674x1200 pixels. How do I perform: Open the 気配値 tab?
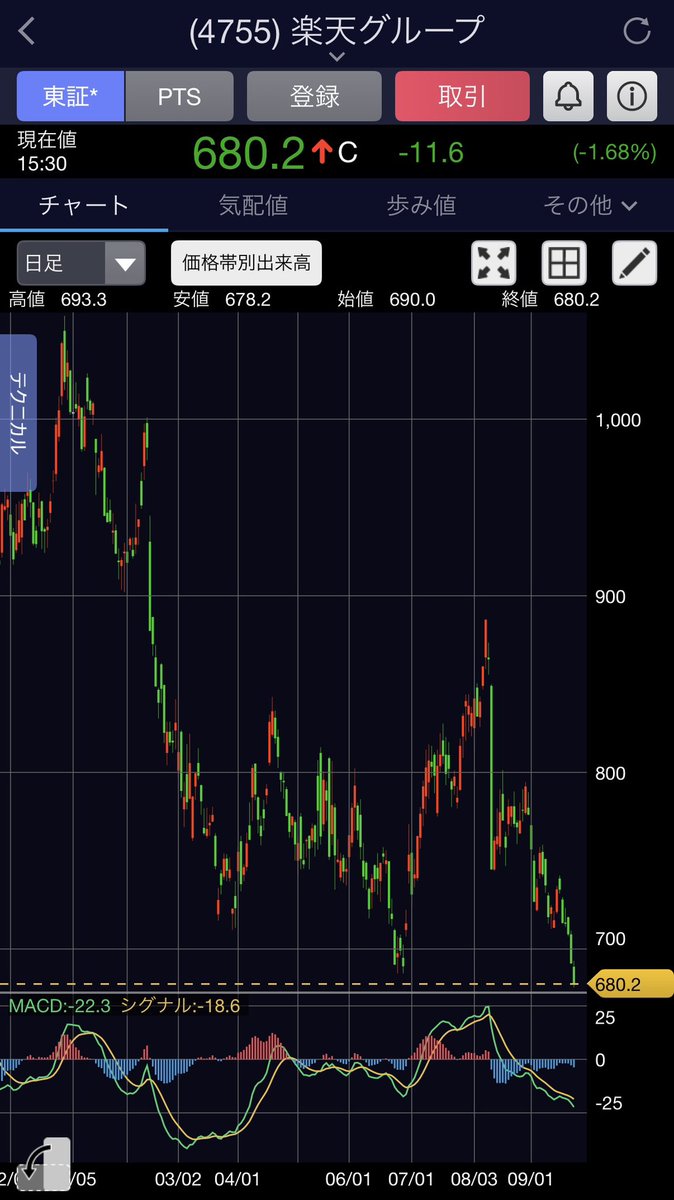(x=253, y=205)
